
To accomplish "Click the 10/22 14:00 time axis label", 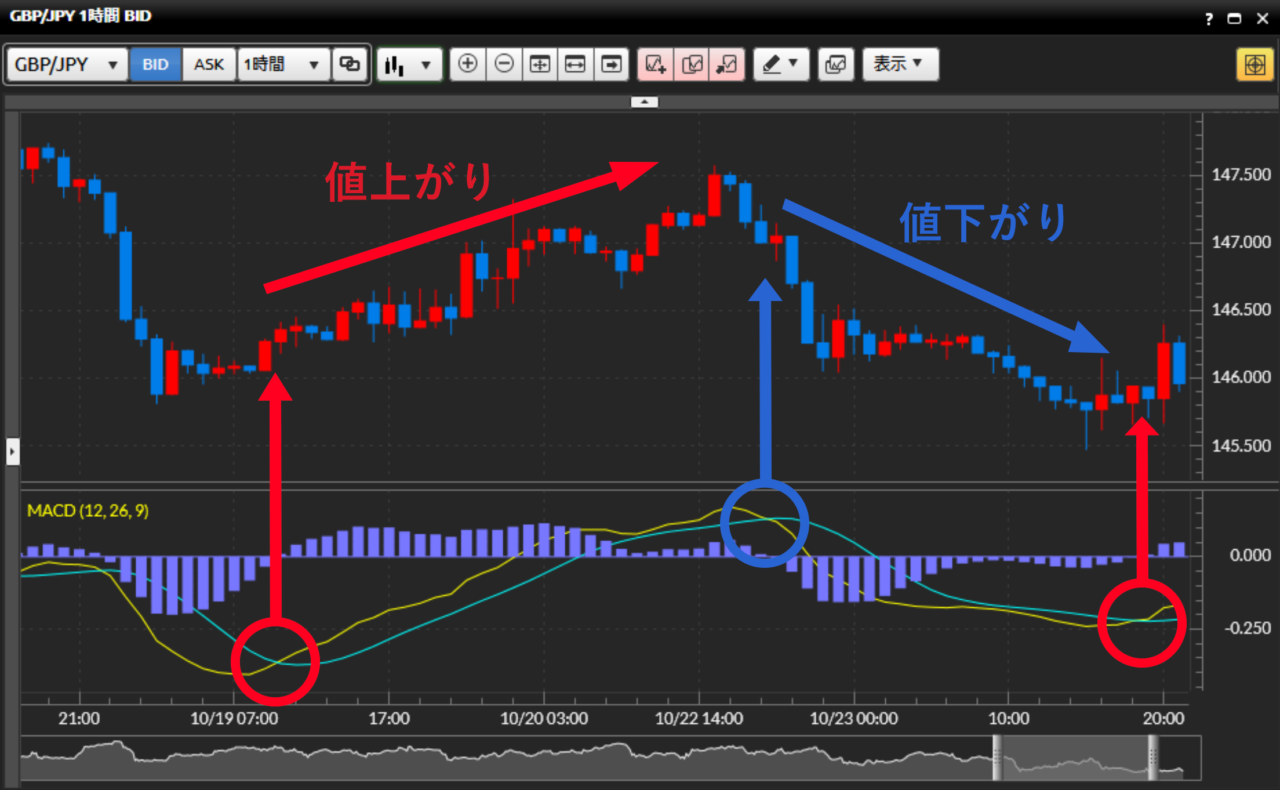I will coord(699,718).
